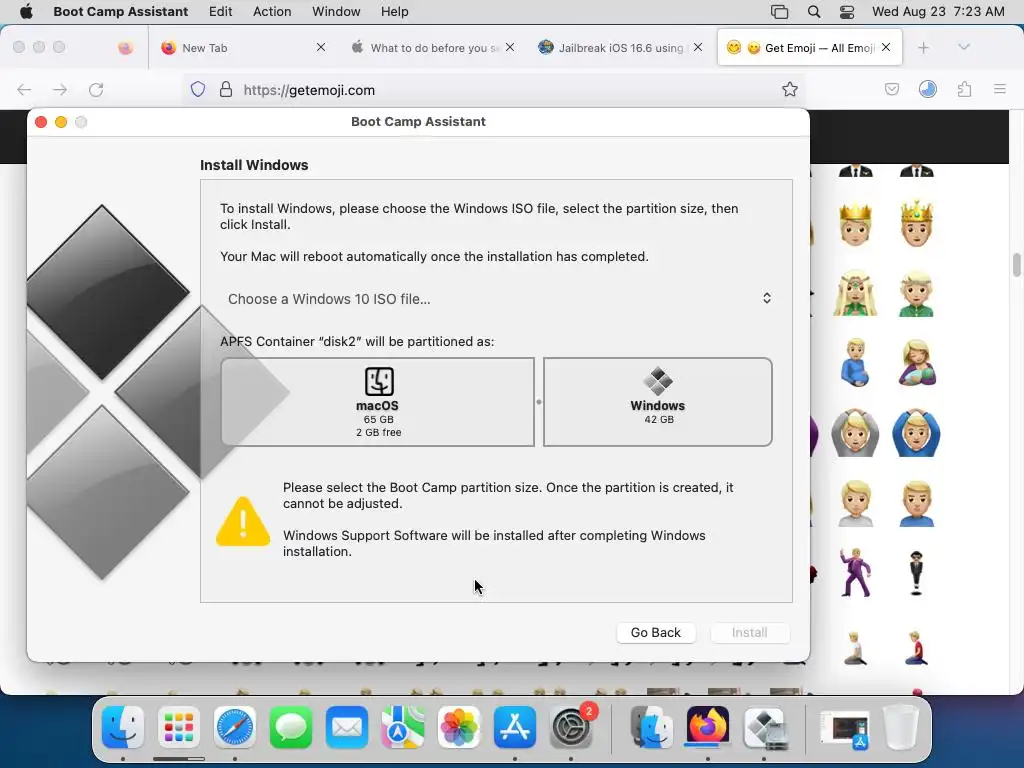The image size is (1024, 768).
Task: Open Mail app in Dock
Action: tap(347, 727)
